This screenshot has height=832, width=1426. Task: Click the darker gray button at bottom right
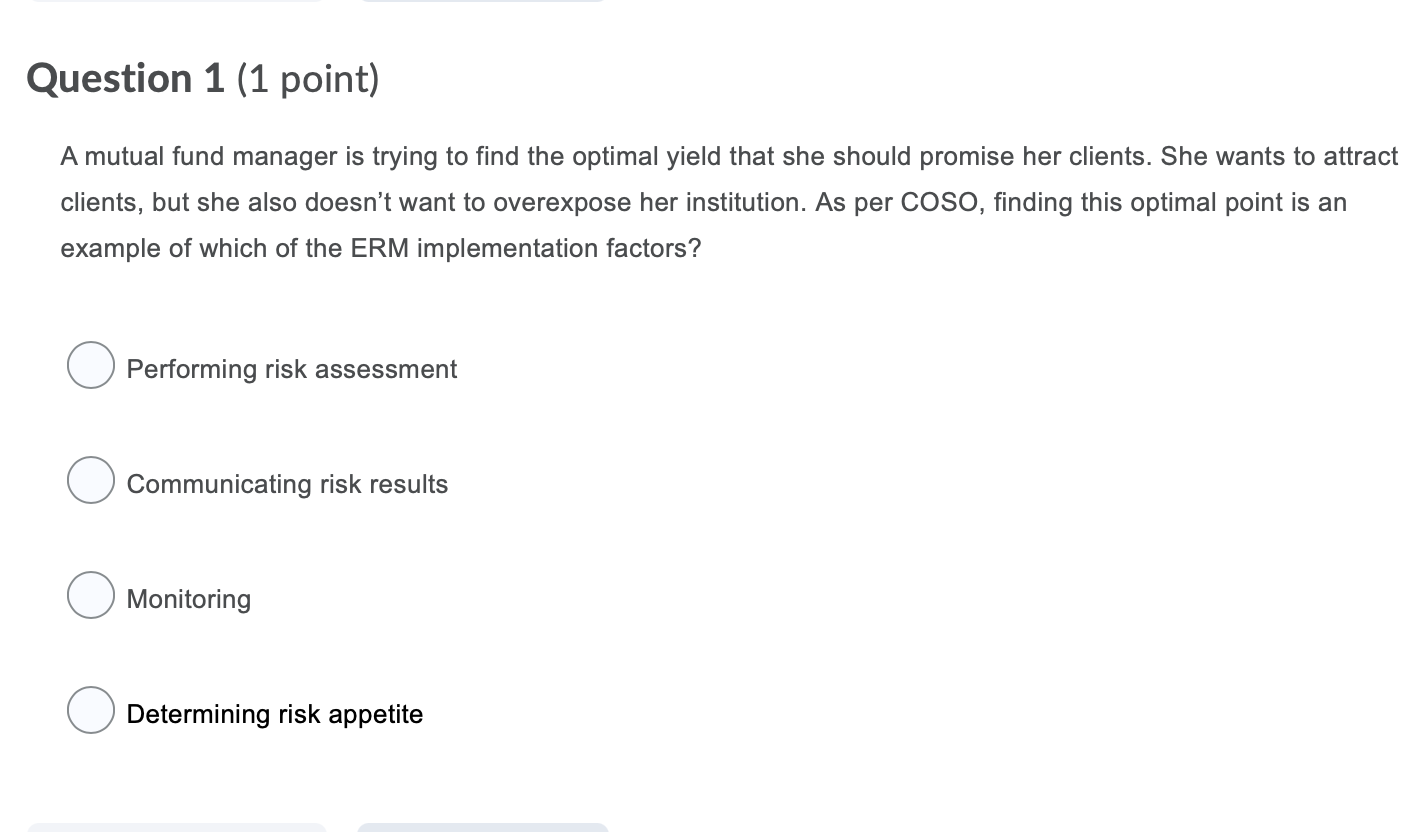tap(483, 829)
